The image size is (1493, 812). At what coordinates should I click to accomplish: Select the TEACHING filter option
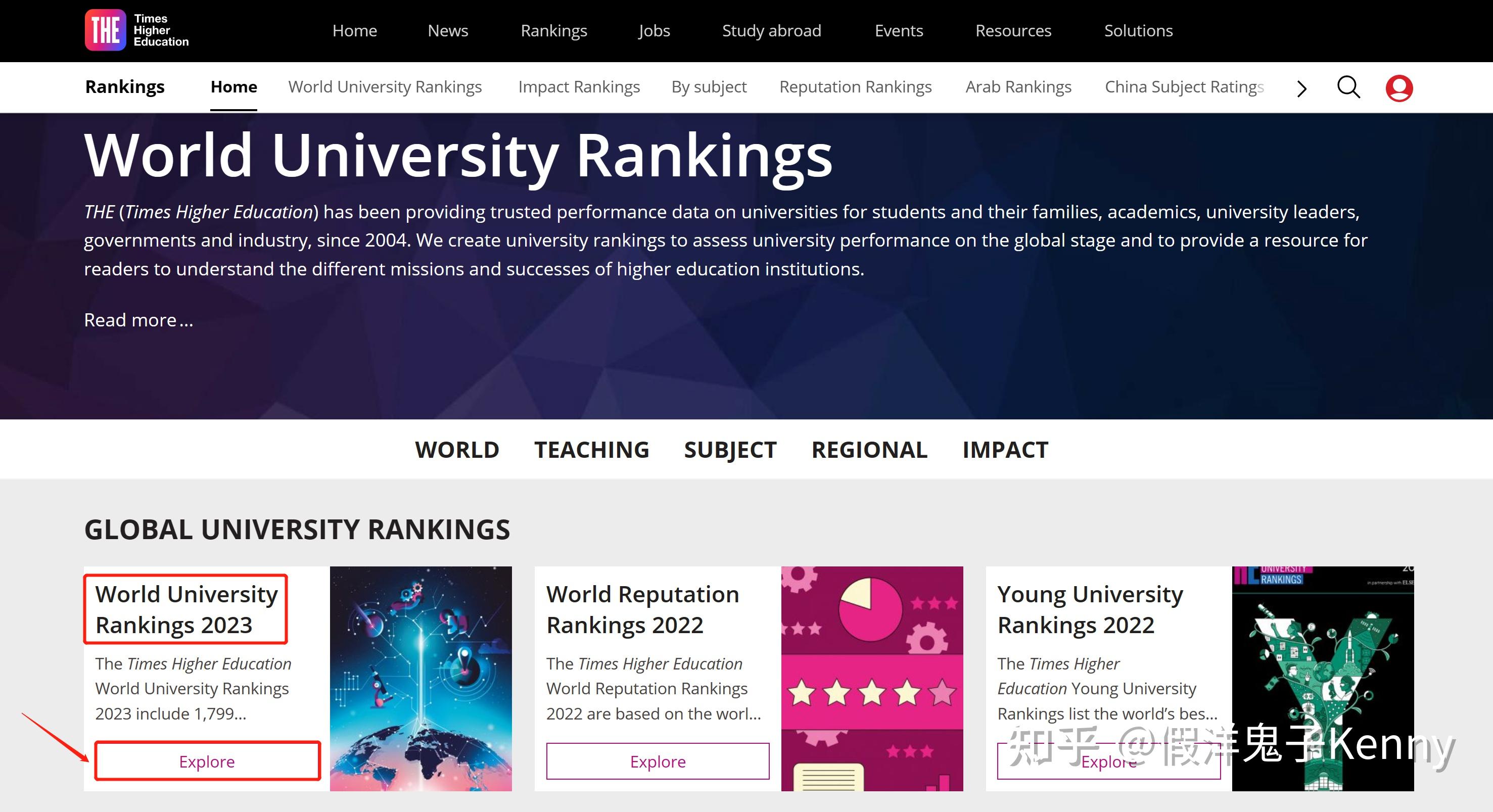[592, 449]
